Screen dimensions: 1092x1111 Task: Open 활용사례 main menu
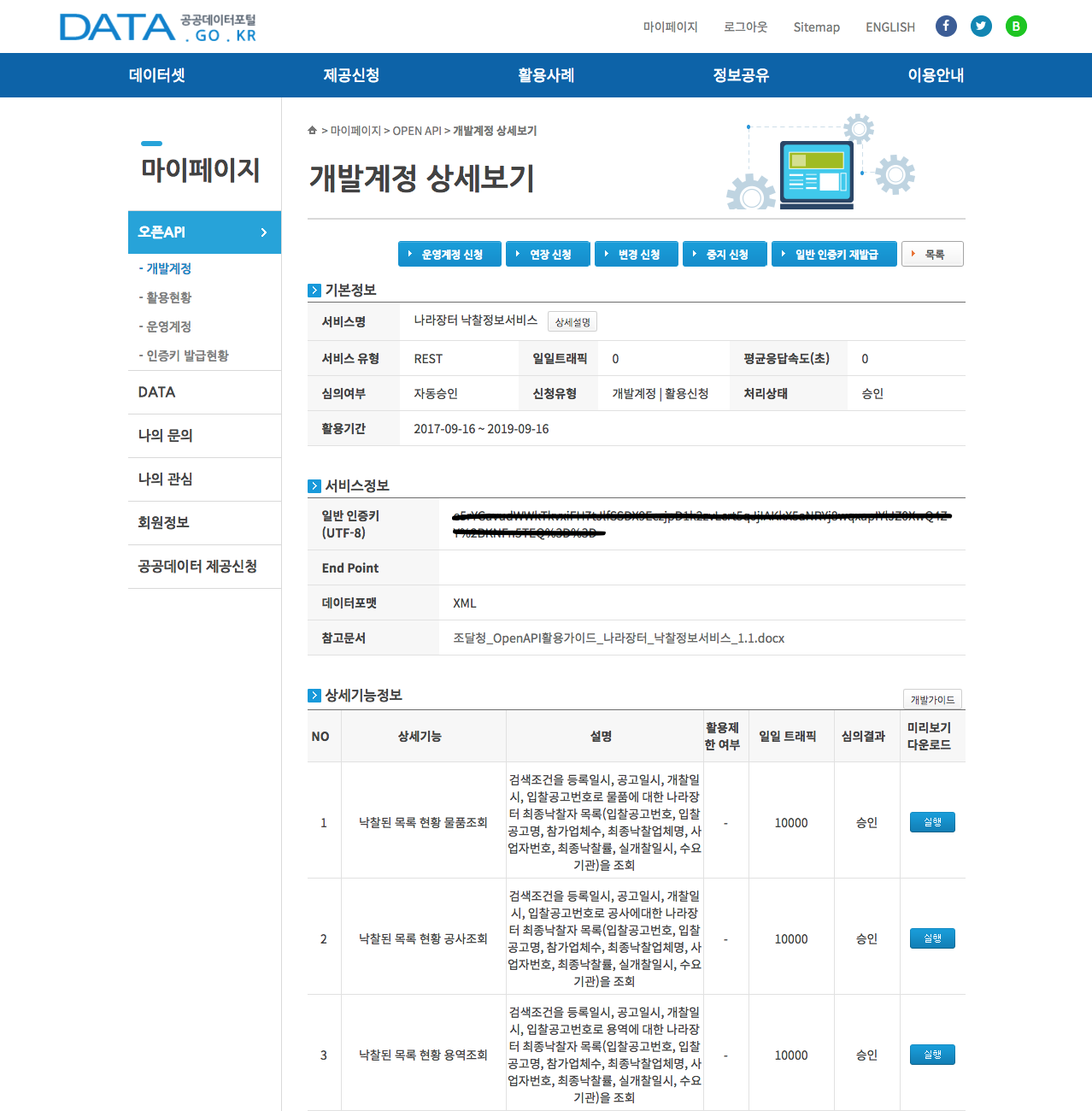(546, 75)
